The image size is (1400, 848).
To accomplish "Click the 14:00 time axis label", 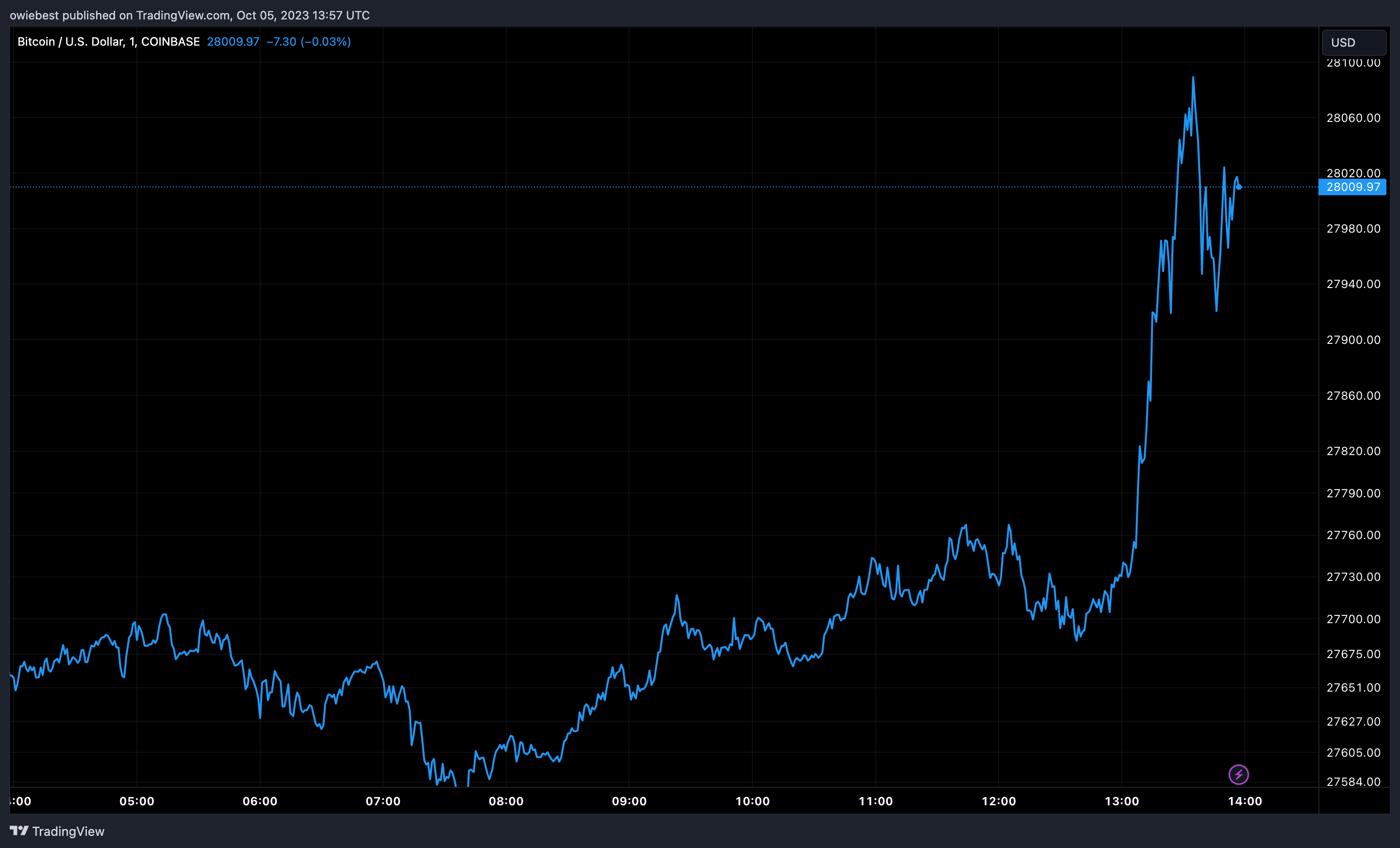I will [1245, 801].
